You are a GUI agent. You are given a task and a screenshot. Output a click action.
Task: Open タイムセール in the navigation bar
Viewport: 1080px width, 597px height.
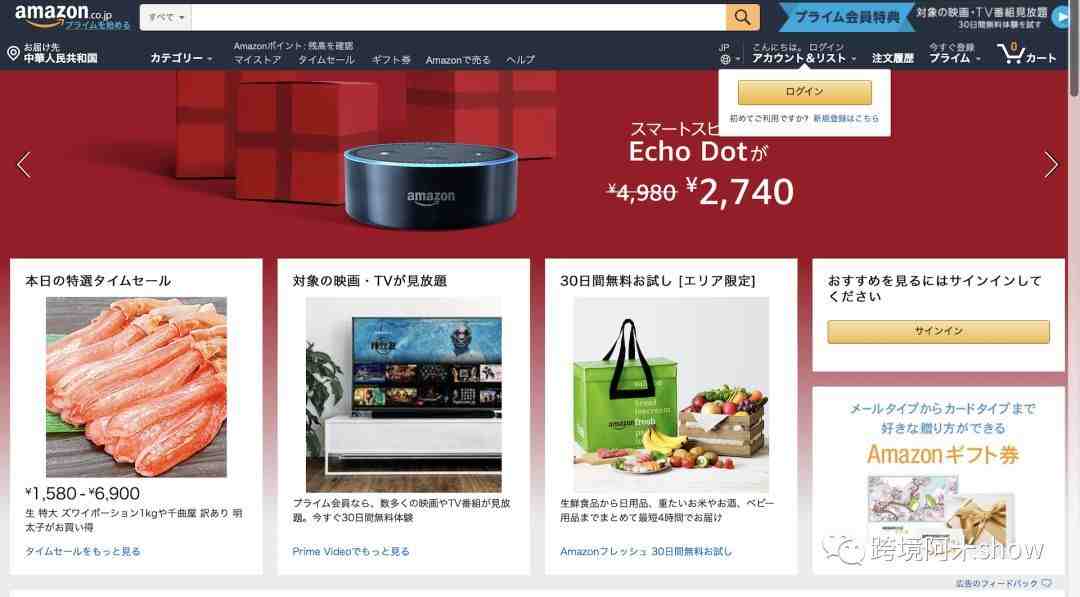pyautogui.click(x=326, y=60)
